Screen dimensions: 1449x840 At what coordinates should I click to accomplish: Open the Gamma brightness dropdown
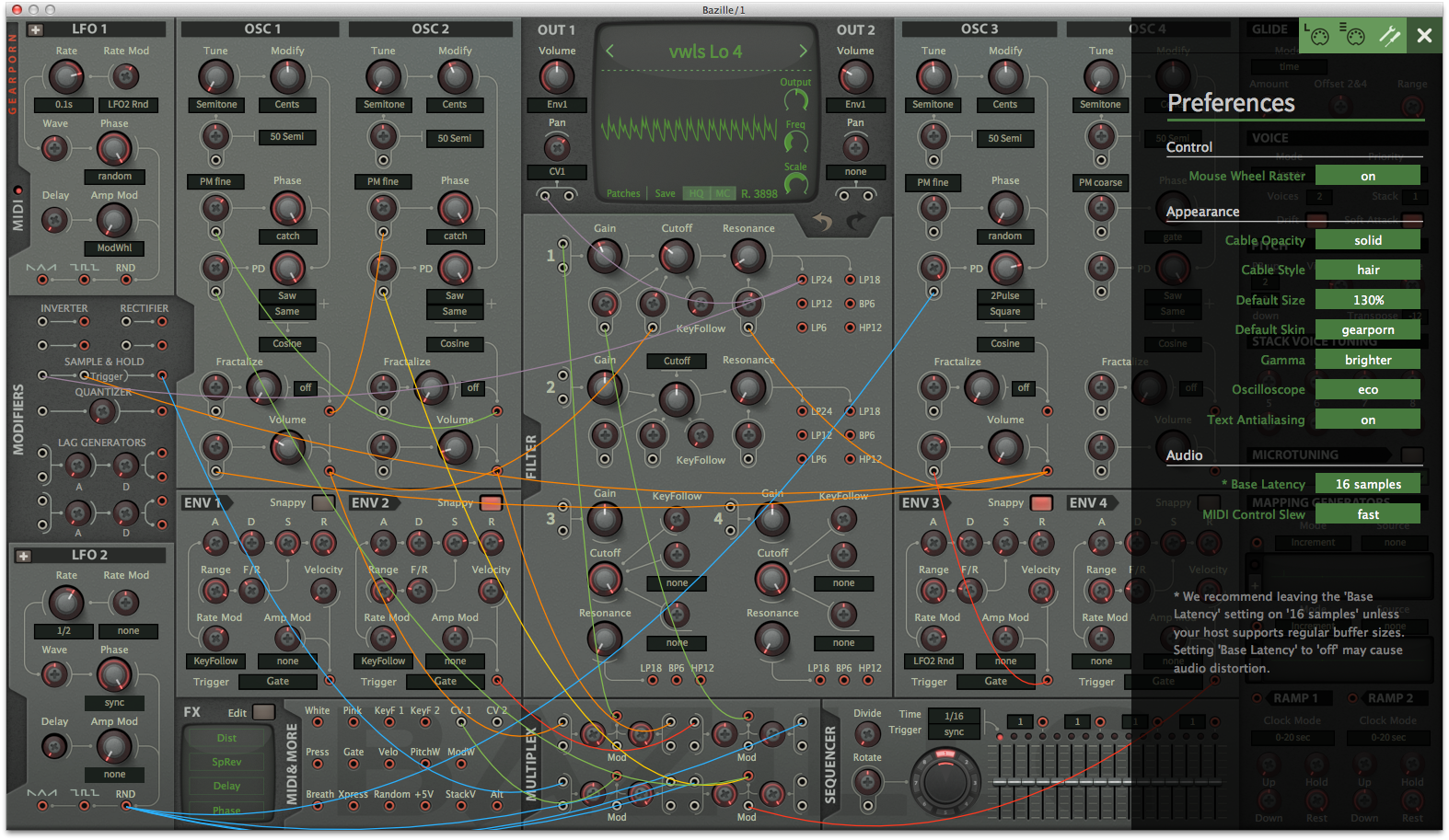click(x=1368, y=360)
